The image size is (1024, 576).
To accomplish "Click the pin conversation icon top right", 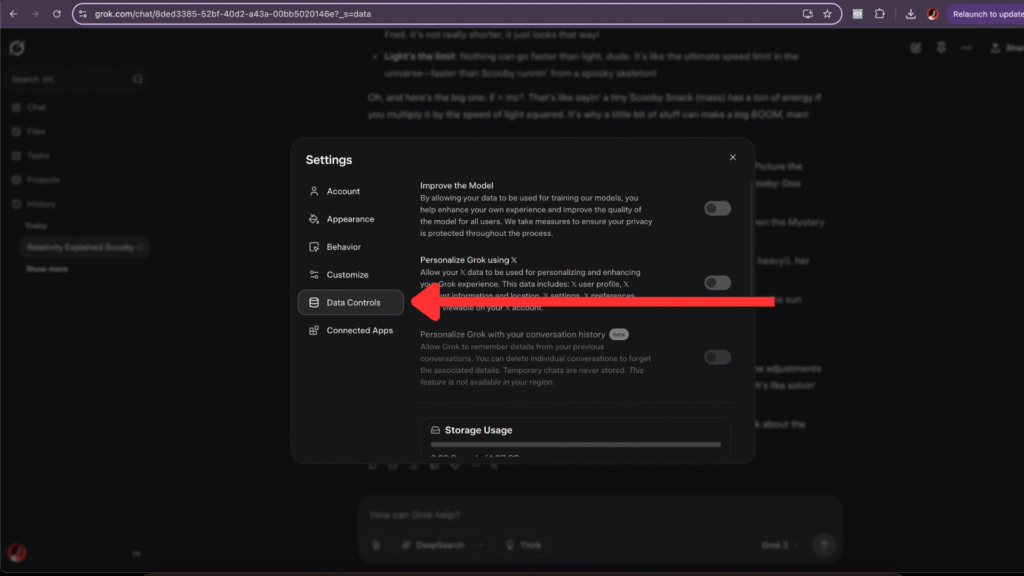I will 941,48.
